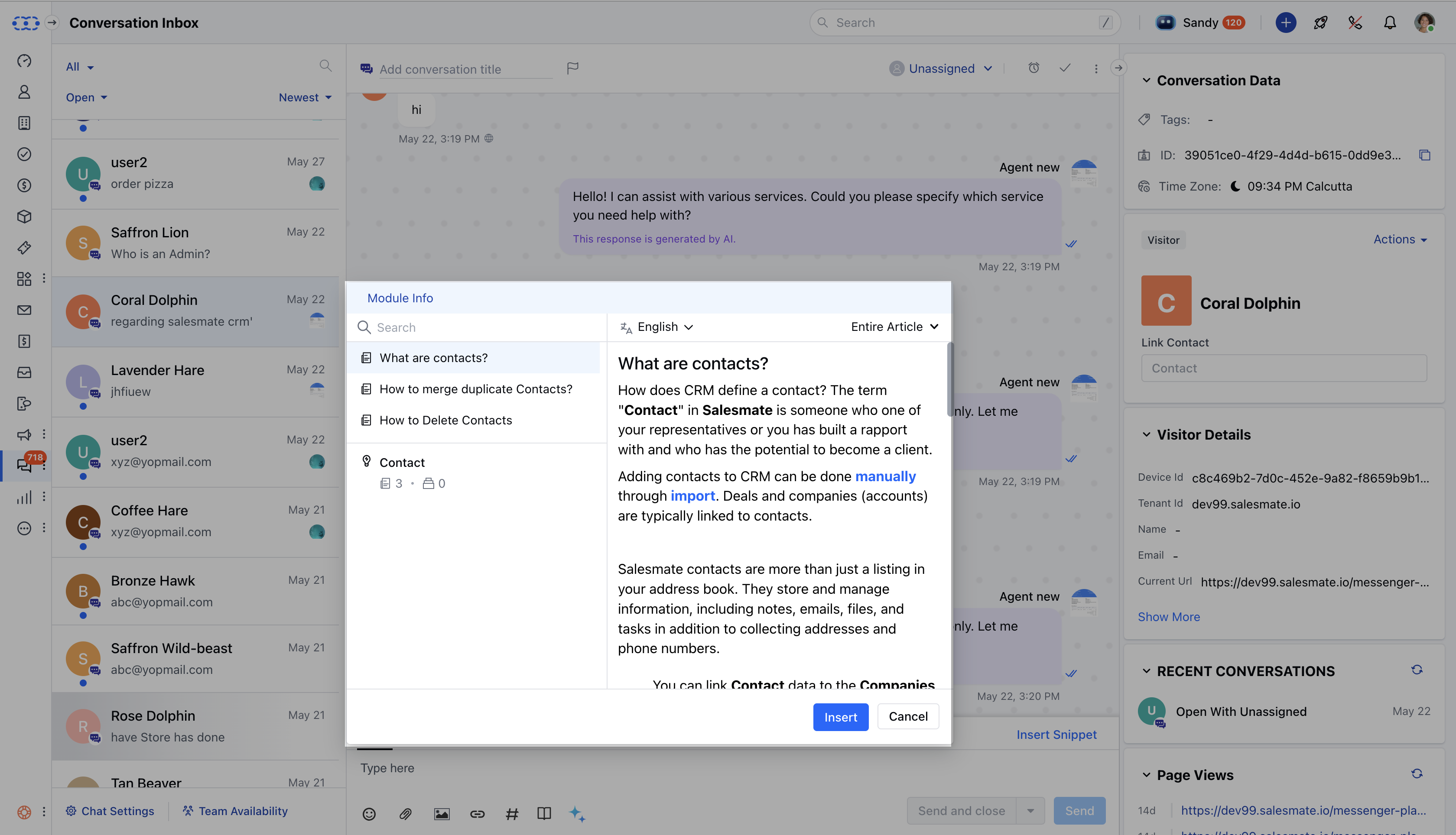This screenshot has width=1456, height=835.
Task: Open reports bar chart icon in sidebar
Action: click(24, 497)
